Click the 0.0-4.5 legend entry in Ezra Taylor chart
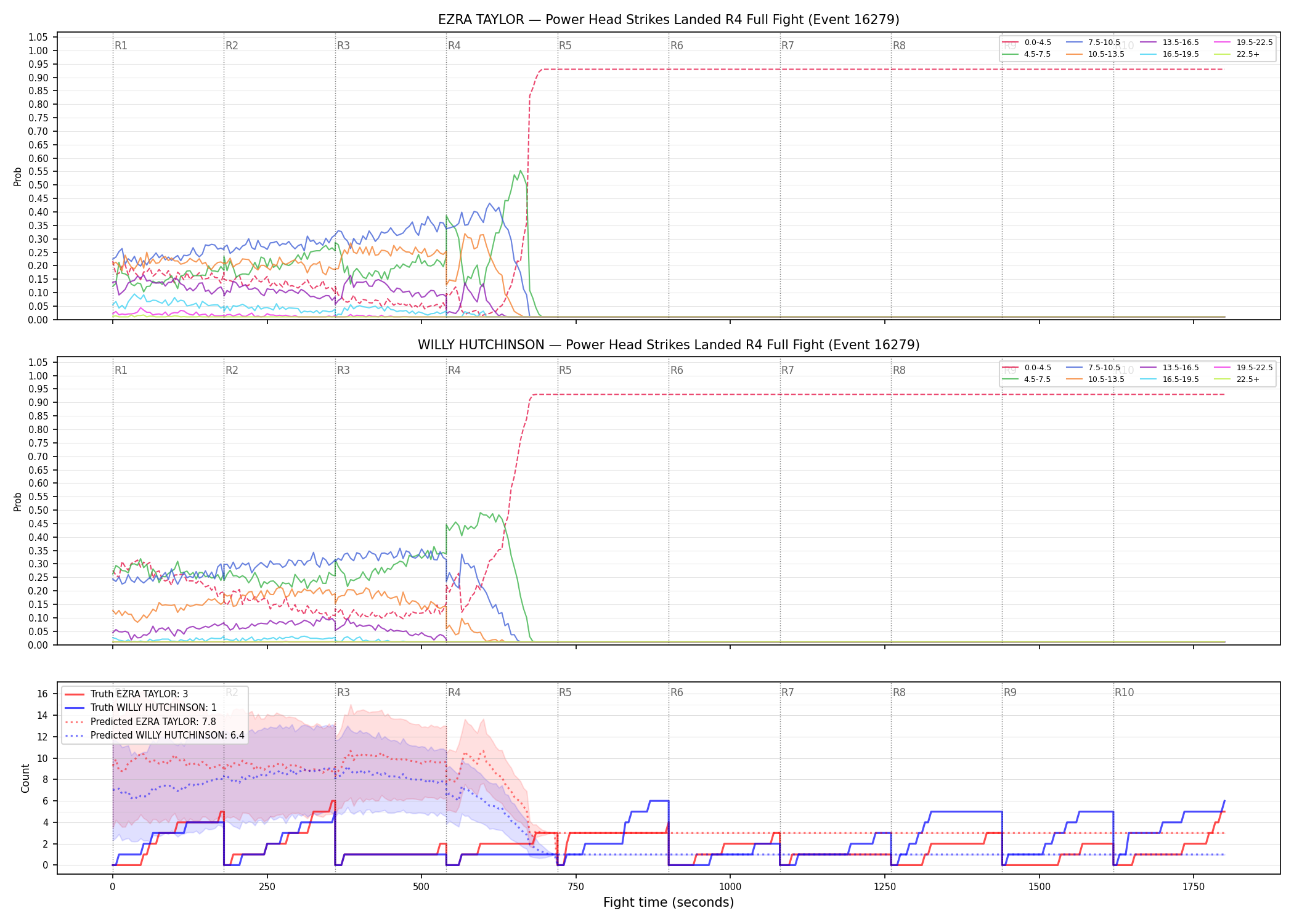Screen dimensions: 1294x924 click(x=1027, y=43)
